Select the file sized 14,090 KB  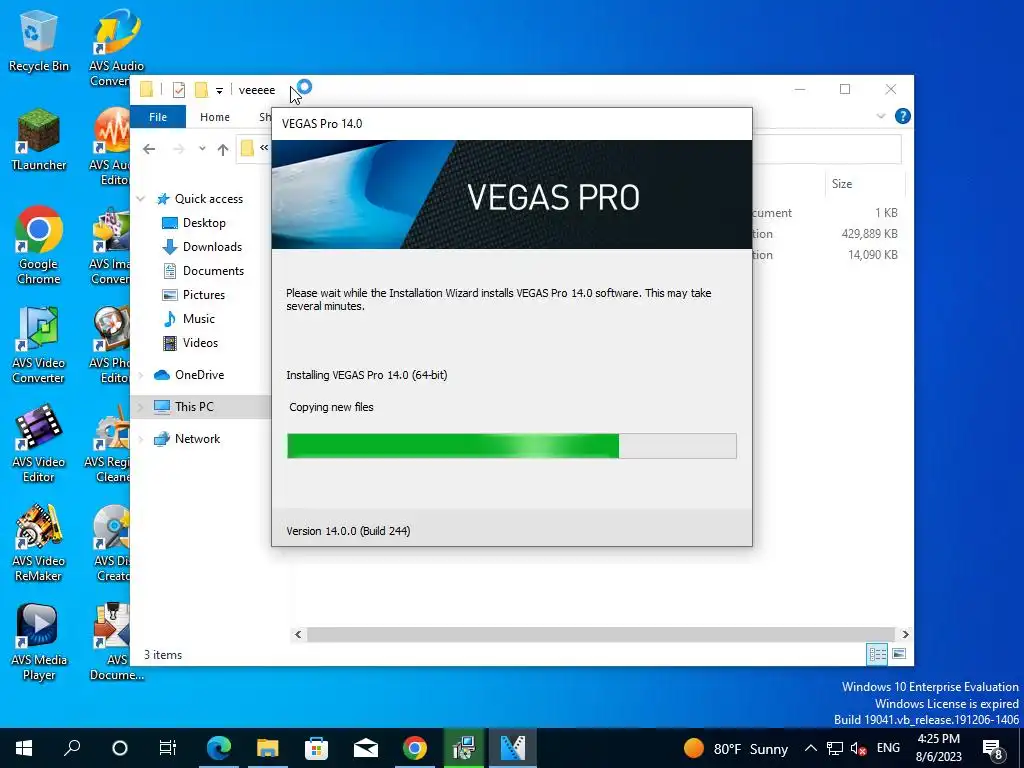[872, 255]
